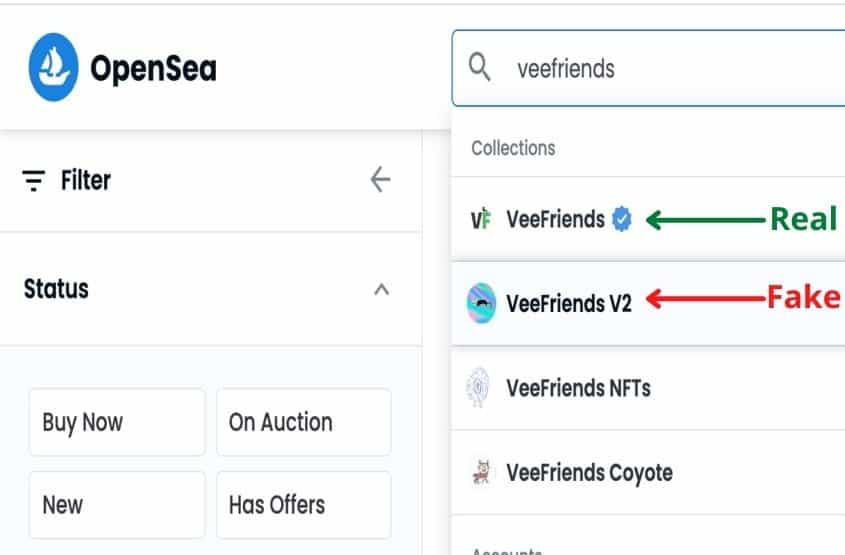Toggle the On Auction status filter
The width and height of the screenshot is (845, 555).
coord(304,422)
